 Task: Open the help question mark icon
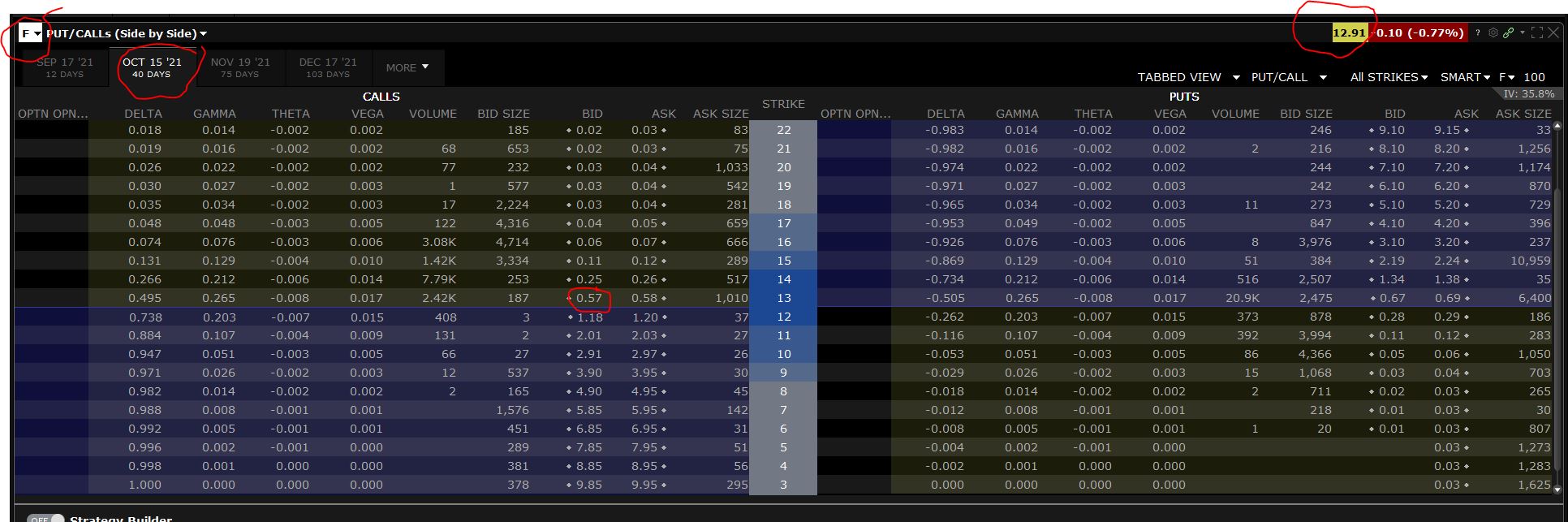click(x=1478, y=33)
